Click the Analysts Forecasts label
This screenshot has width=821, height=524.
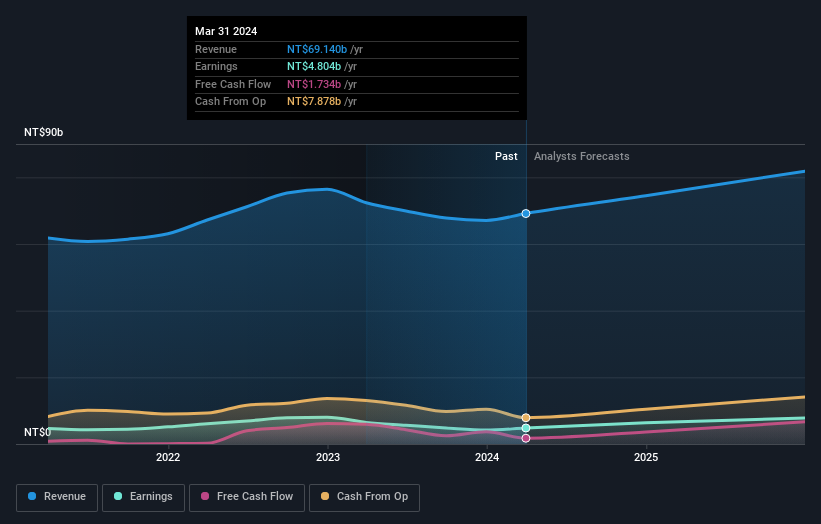point(582,156)
